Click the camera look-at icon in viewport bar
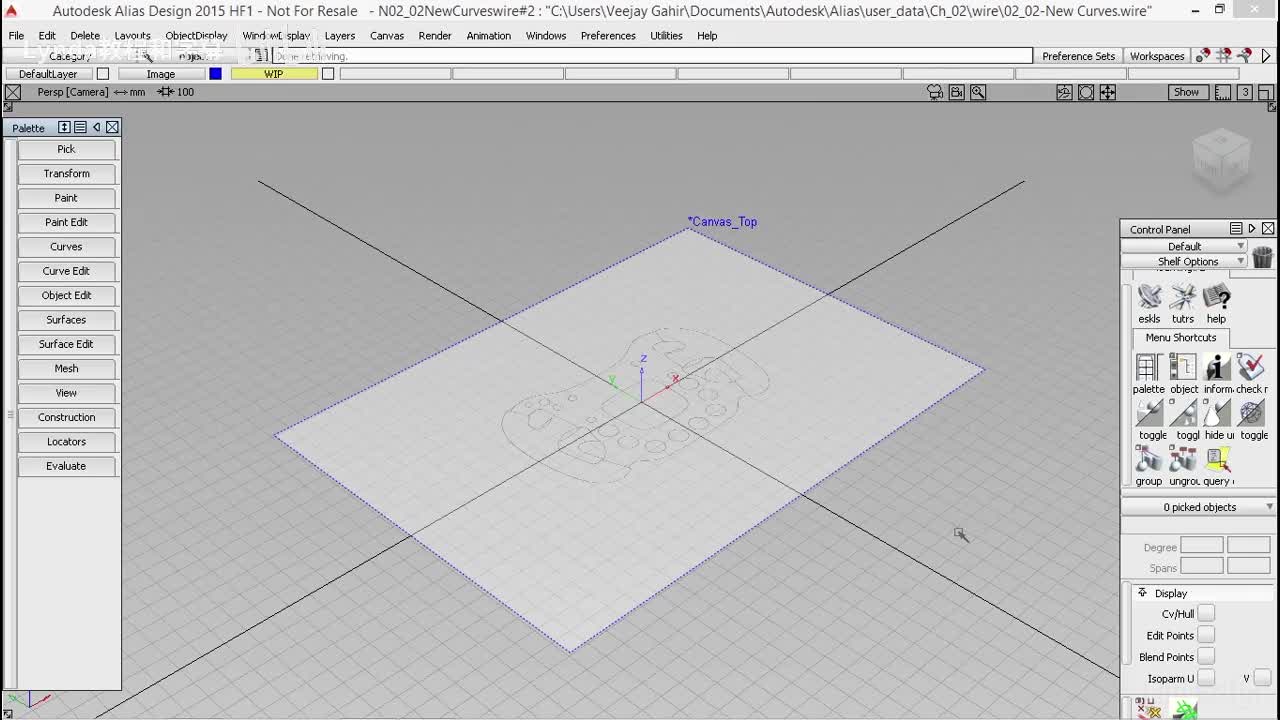Image resolution: width=1280 pixels, height=720 pixels. pyautogui.click(x=935, y=92)
